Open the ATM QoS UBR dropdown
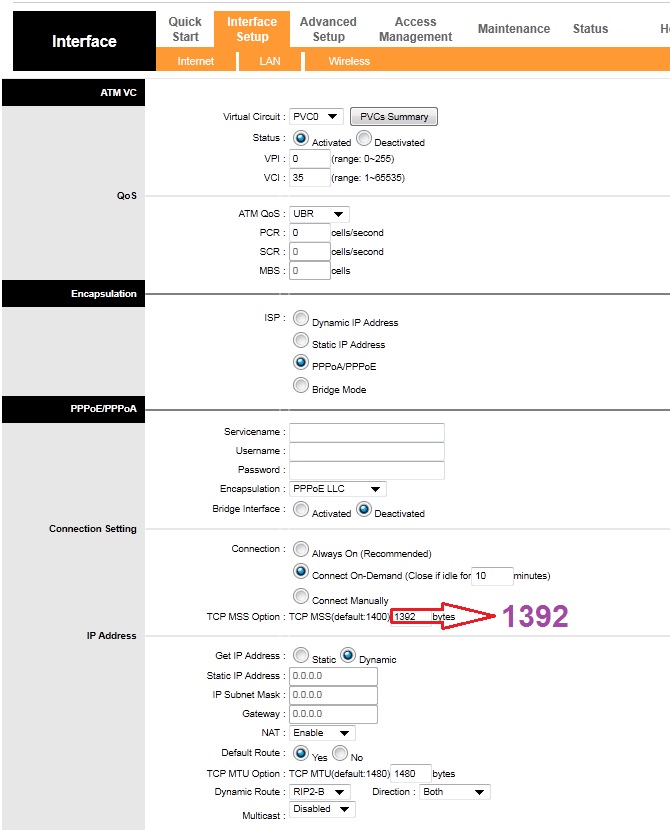 [319, 214]
